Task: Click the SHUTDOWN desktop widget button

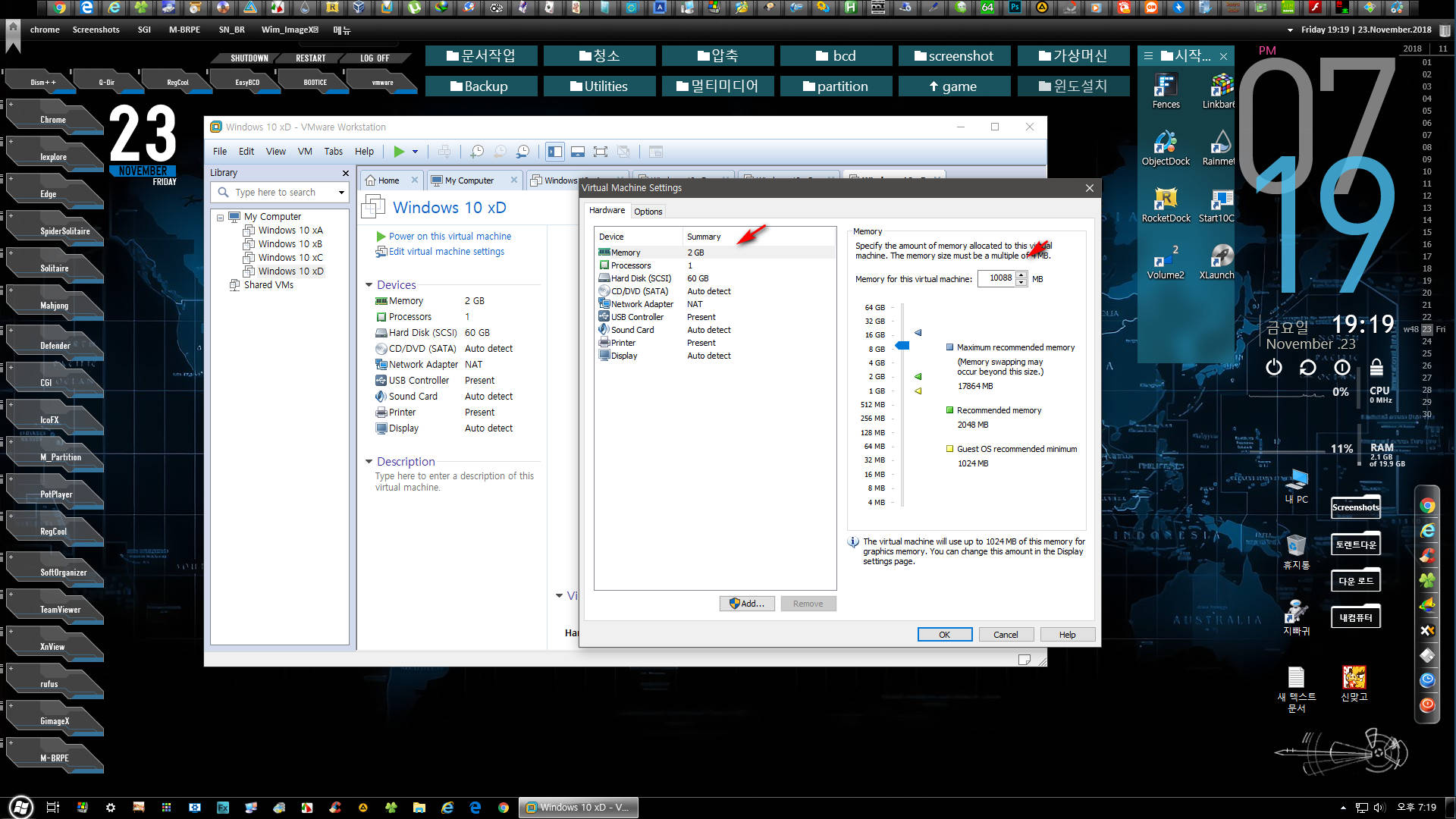Action: 249,58
